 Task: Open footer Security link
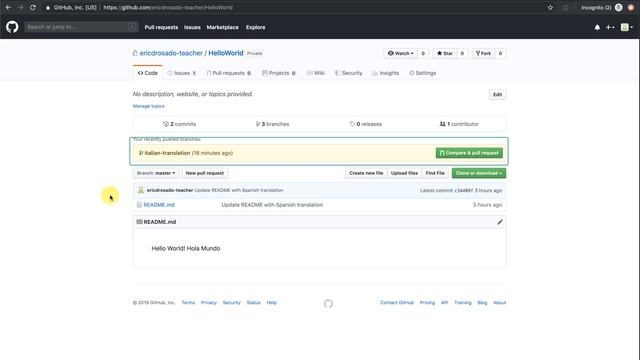[231, 303]
